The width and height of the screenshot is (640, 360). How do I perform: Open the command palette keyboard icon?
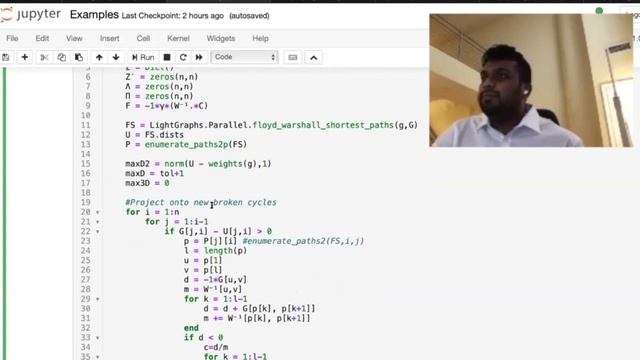tap(293, 58)
